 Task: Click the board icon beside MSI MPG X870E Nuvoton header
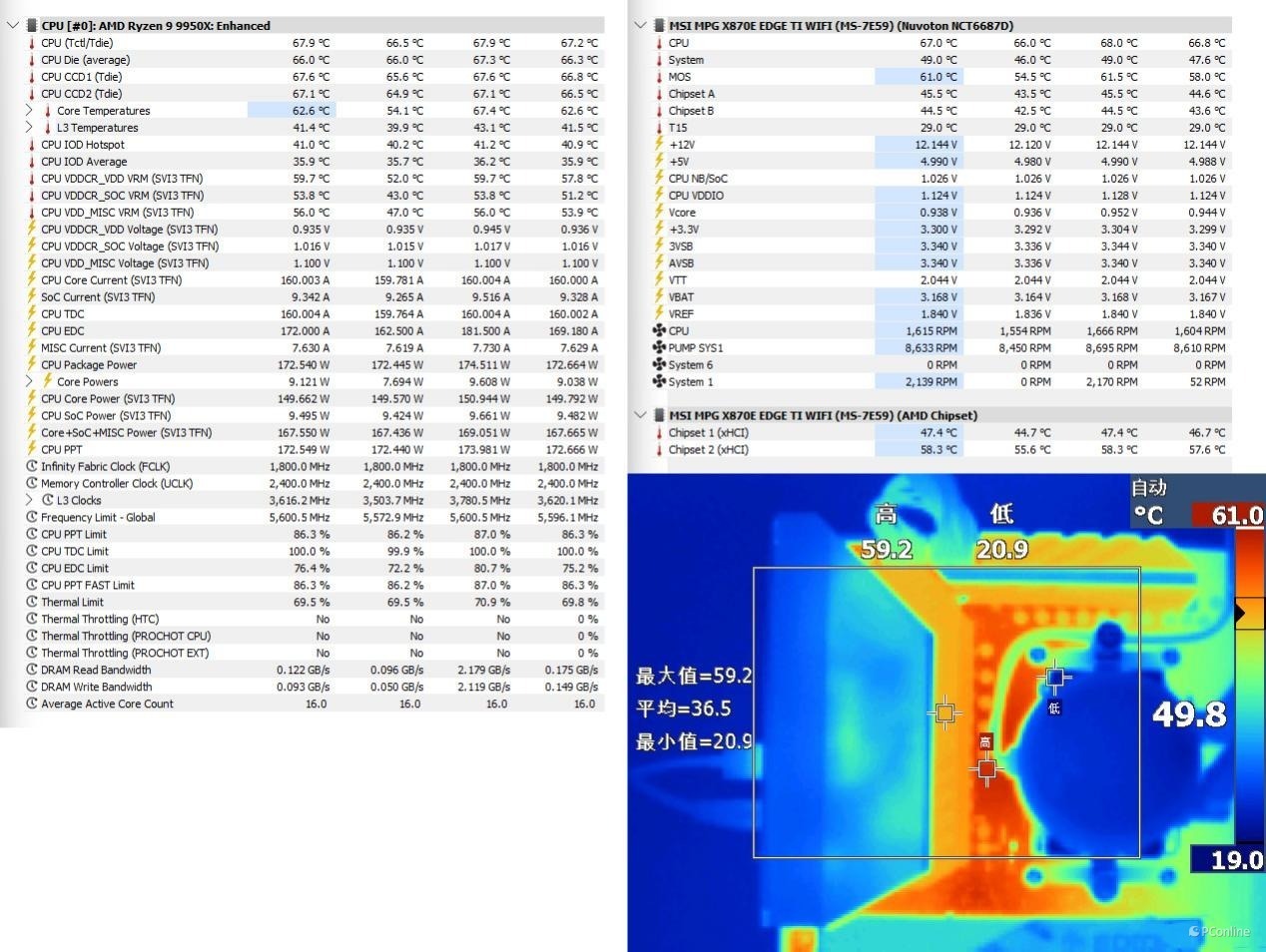click(x=659, y=26)
